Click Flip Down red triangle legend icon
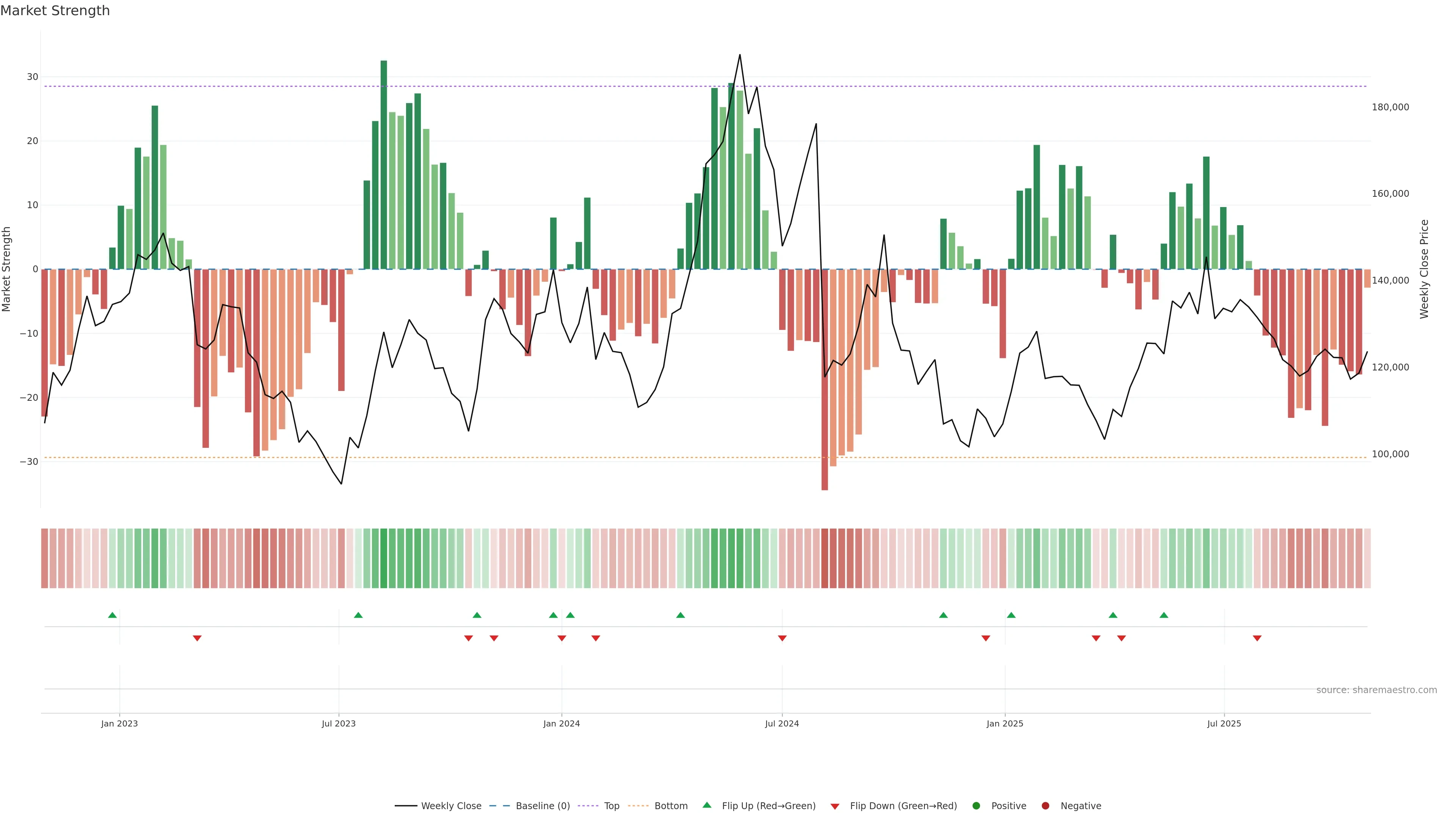This screenshot has width=1456, height=819. pyautogui.click(x=835, y=806)
